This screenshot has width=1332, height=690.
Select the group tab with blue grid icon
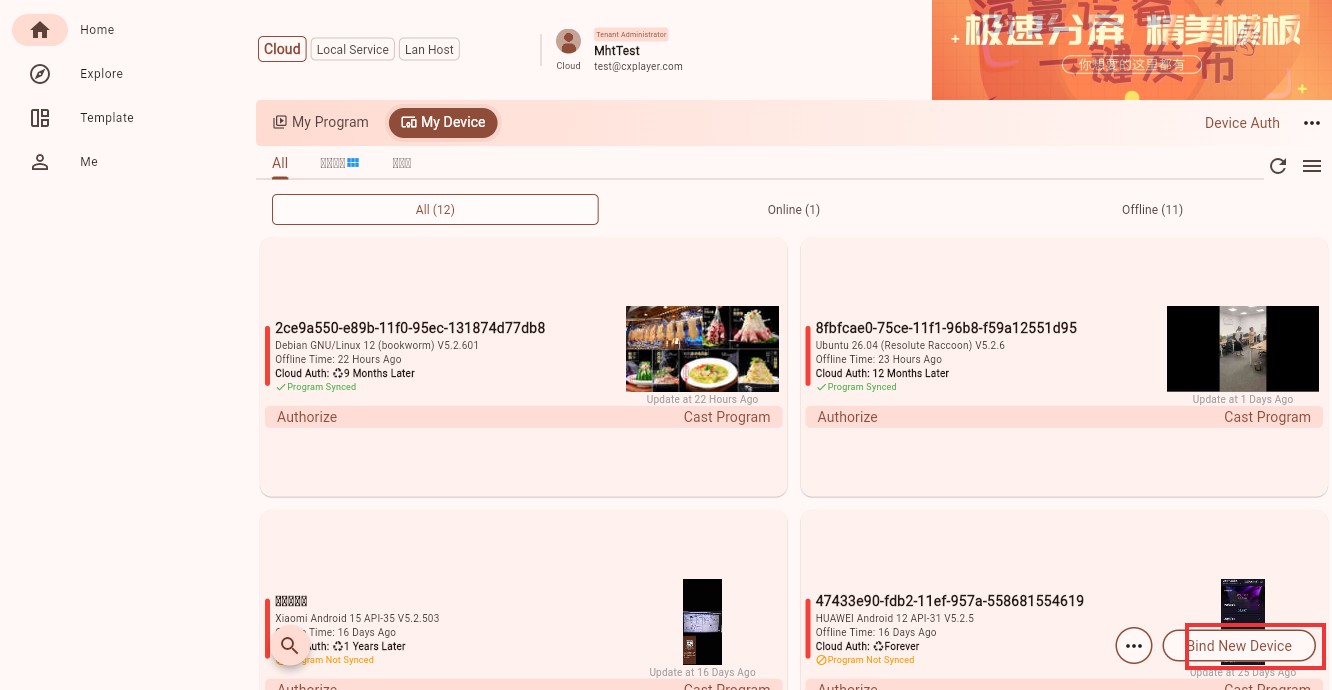(x=339, y=163)
